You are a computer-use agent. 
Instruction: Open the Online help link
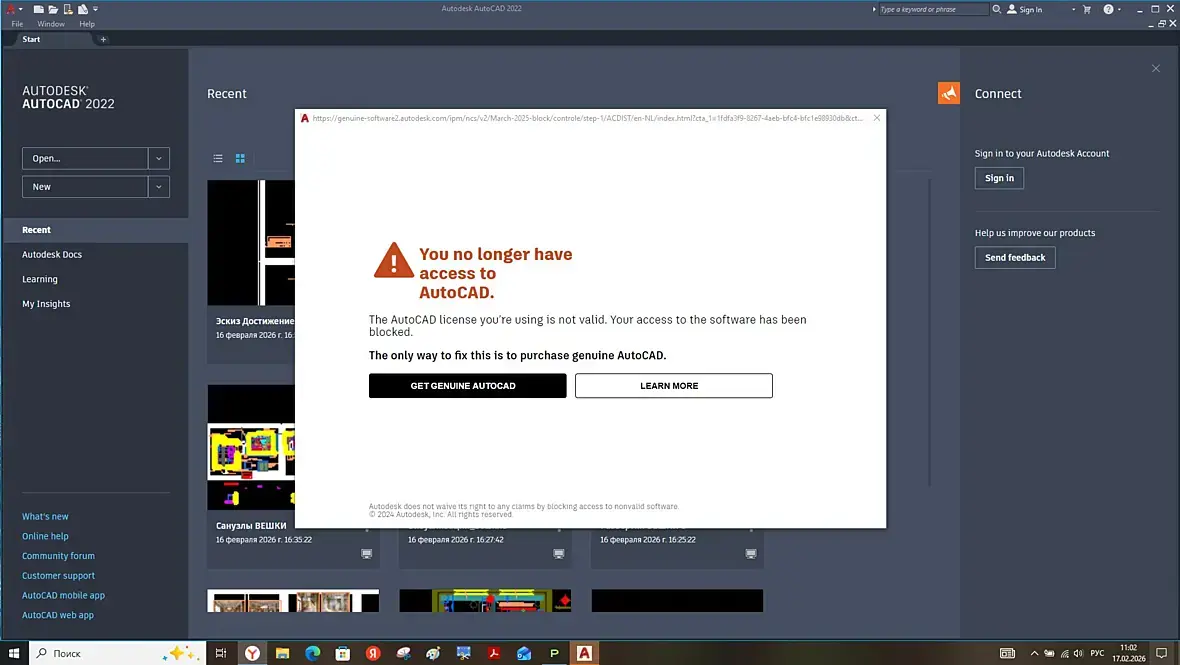coord(45,536)
